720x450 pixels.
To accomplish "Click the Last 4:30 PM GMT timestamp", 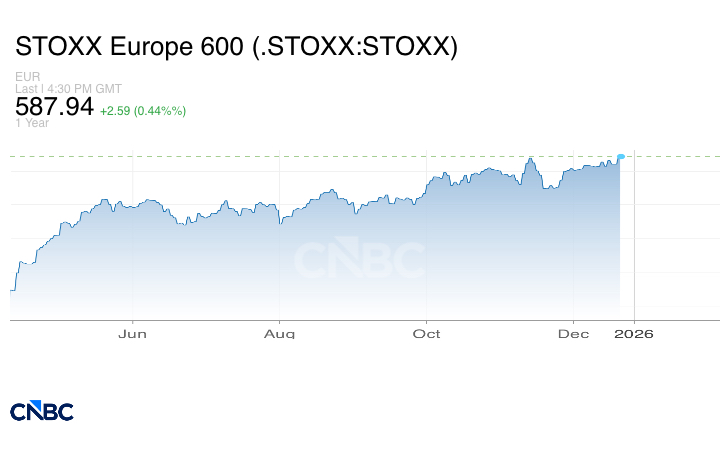I will click(68, 89).
